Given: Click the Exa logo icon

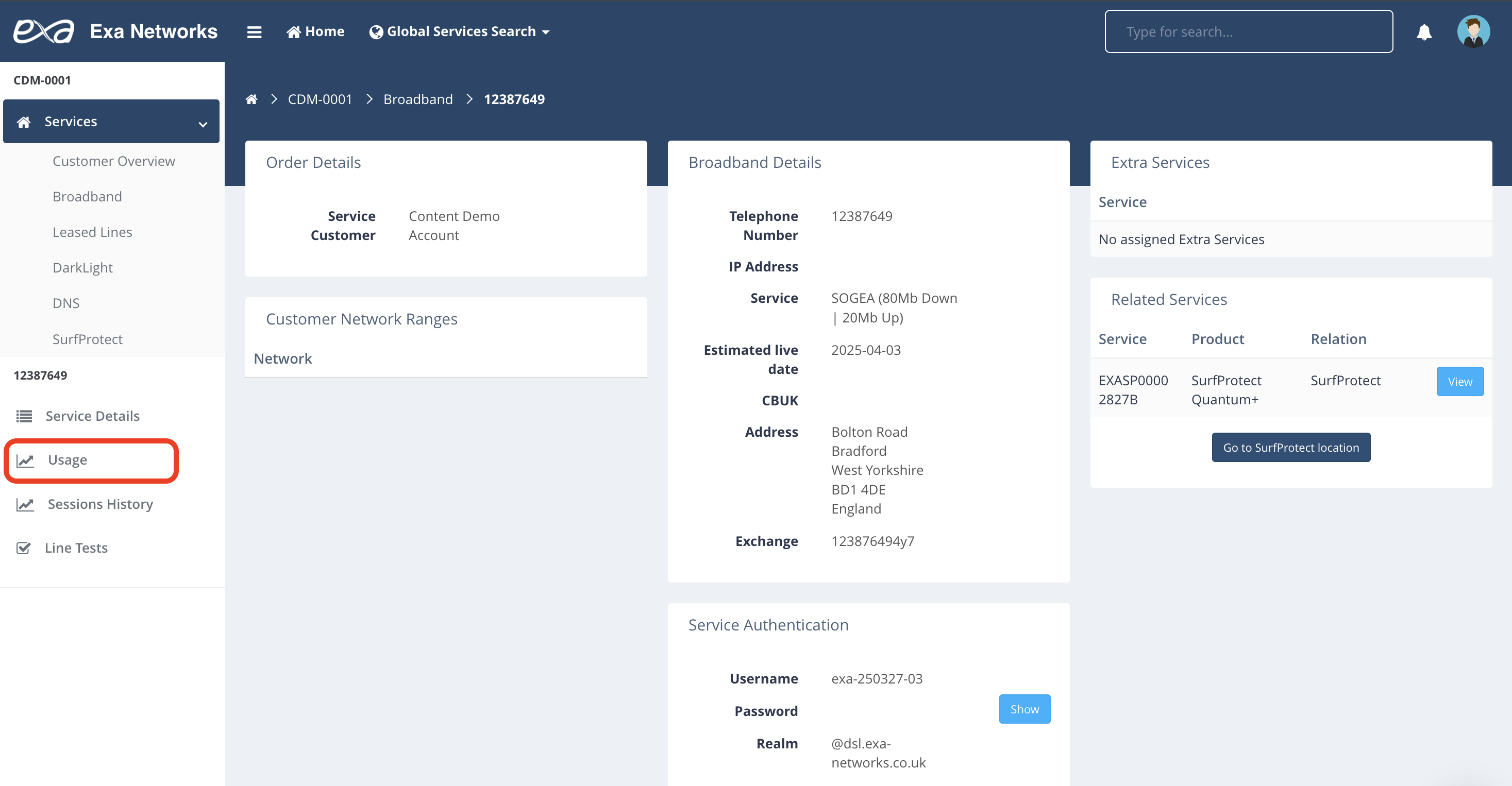Looking at the screenshot, I should [x=44, y=31].
